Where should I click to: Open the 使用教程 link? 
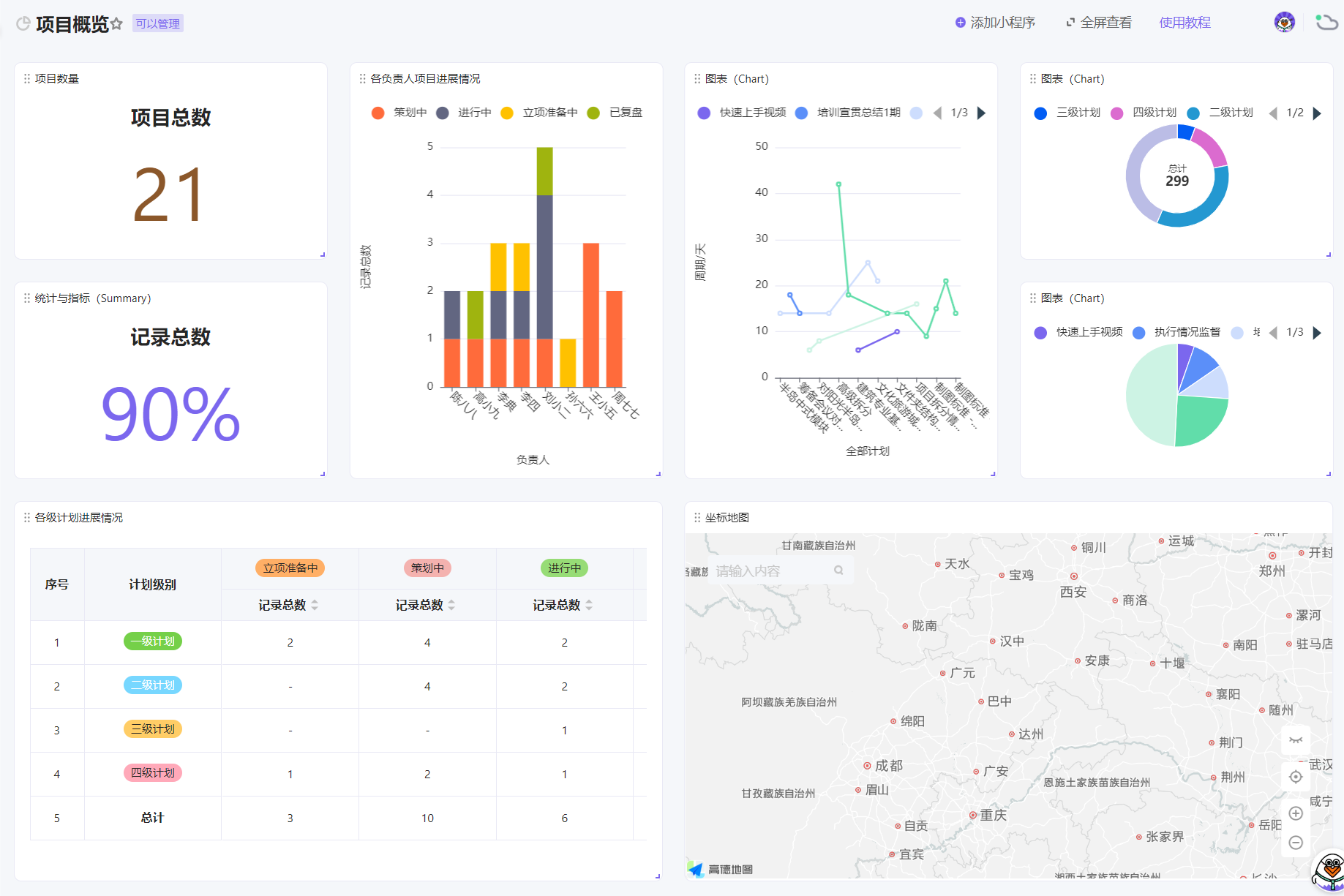click(1185, 23)
